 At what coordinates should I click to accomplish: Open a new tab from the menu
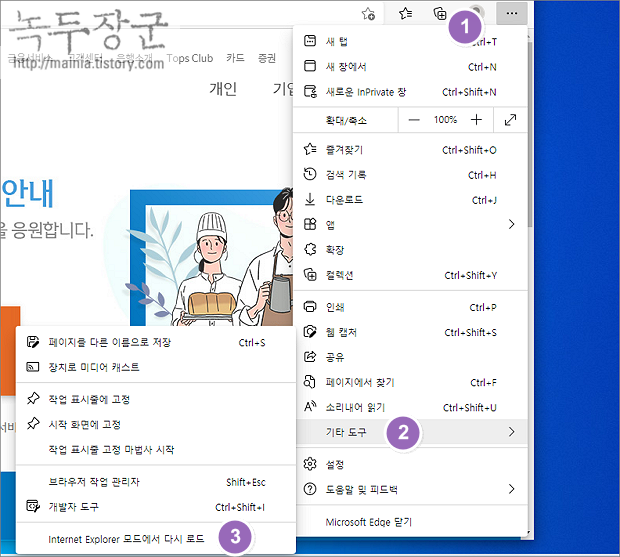(410, 42)
